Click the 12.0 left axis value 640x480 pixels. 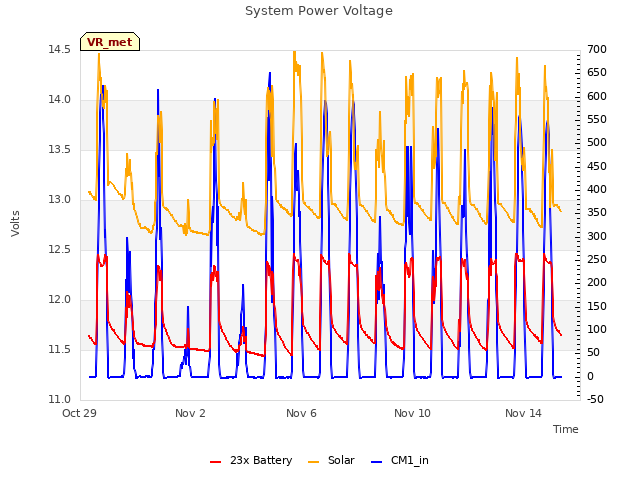click(x=59, y=300)
